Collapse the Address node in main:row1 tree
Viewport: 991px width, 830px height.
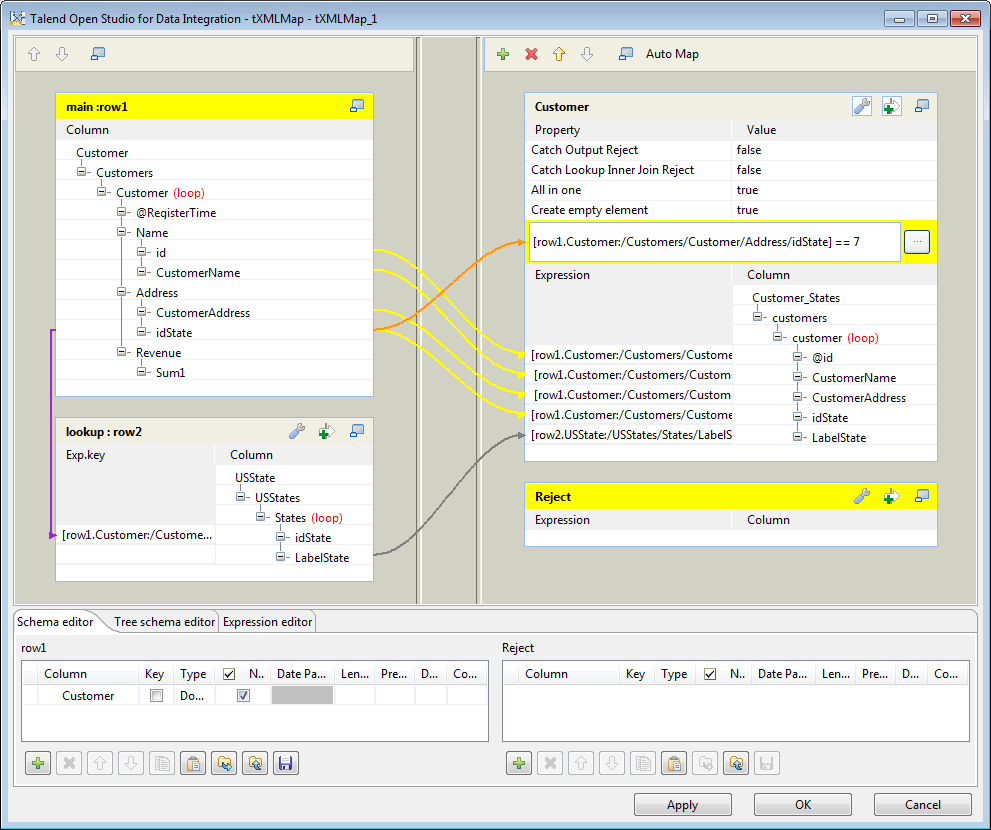point(122,293)
